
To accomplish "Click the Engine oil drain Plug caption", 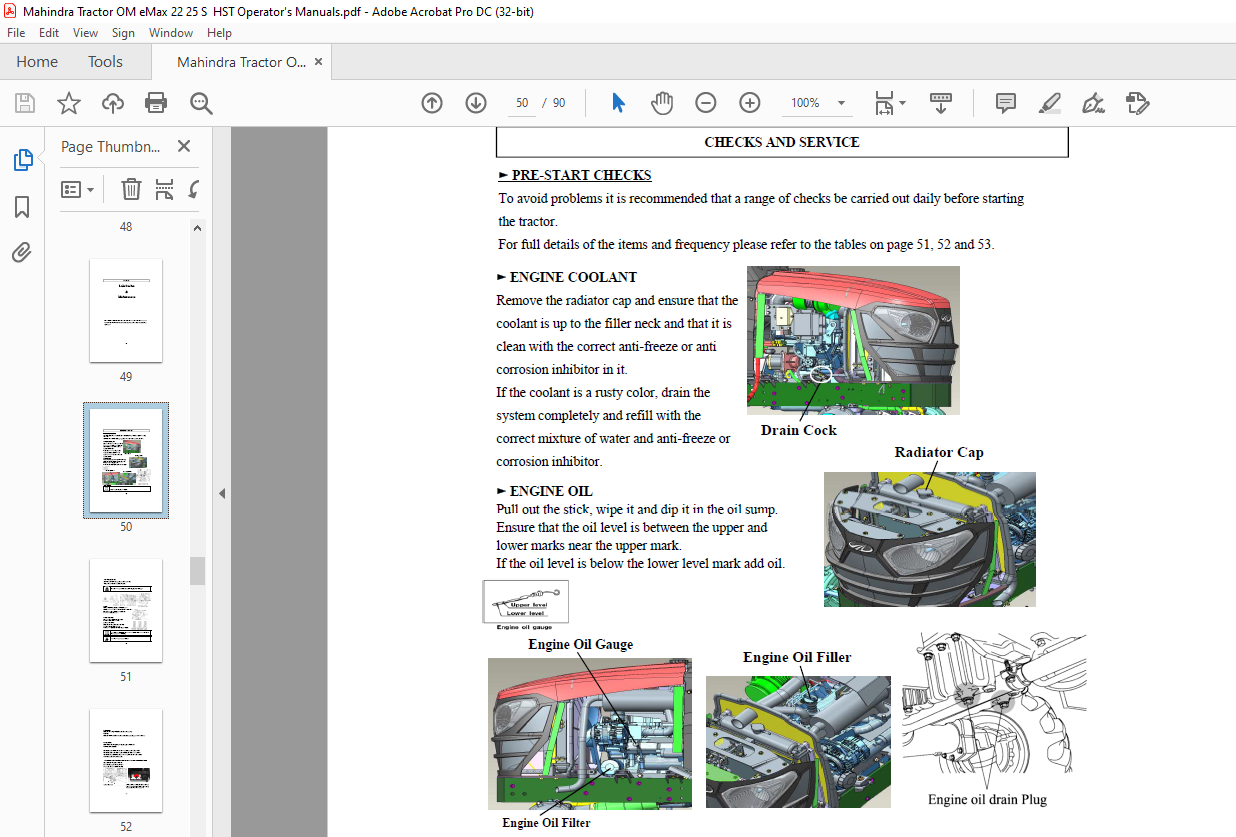I will tap(987, 799).
